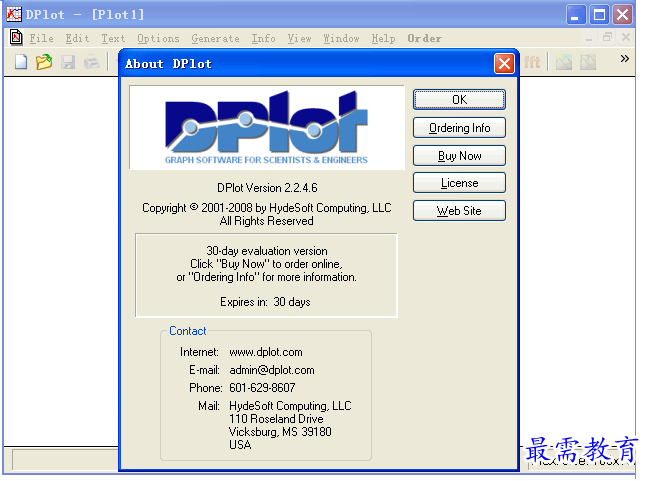Open the Options menu

click(158, 38)
